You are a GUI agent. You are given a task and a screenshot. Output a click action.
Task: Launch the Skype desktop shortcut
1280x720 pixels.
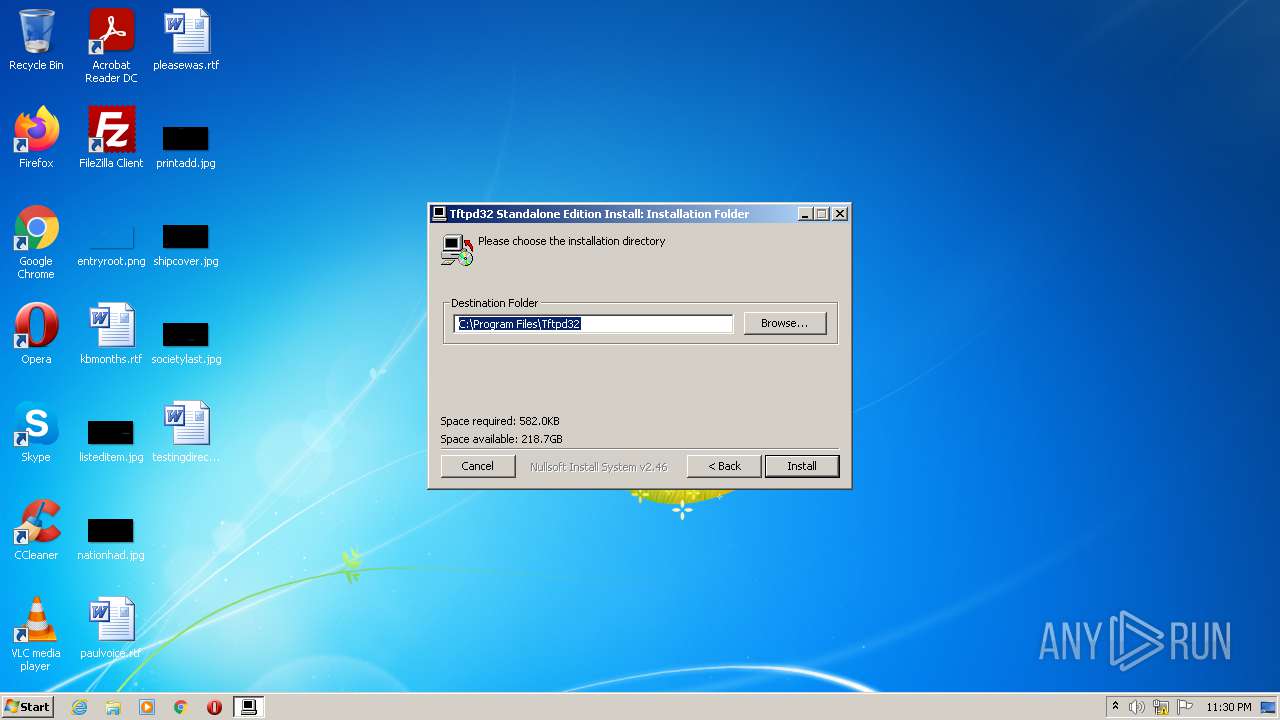tap(36, 432)
